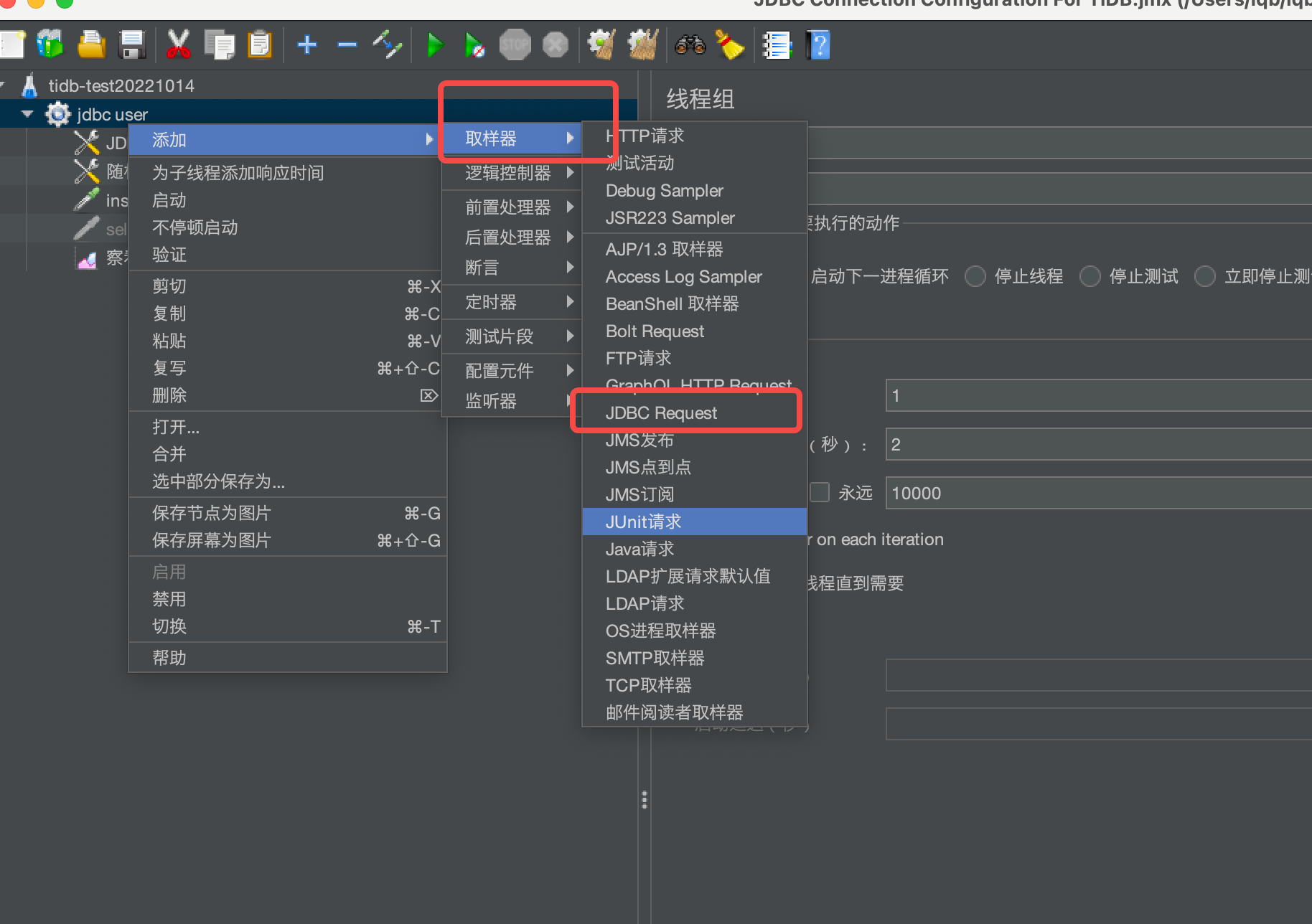The image size is (1312, 924).
Task: Select 不停顿启动 in context menu
Action: pos(288,227)
